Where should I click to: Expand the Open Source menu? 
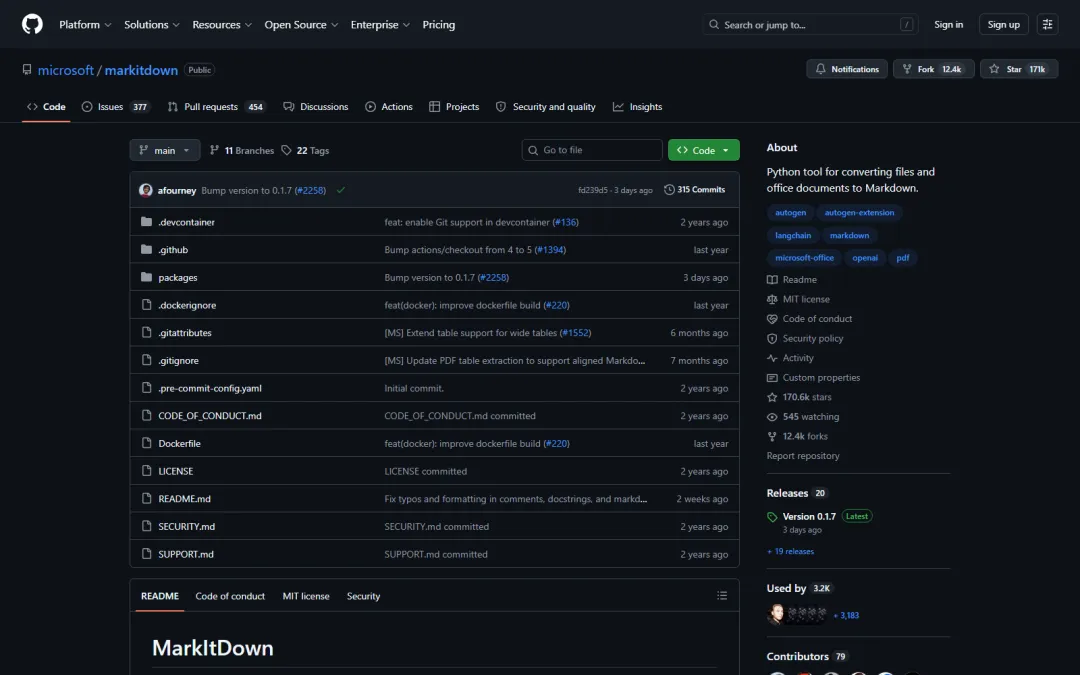(x=301, y=24)
